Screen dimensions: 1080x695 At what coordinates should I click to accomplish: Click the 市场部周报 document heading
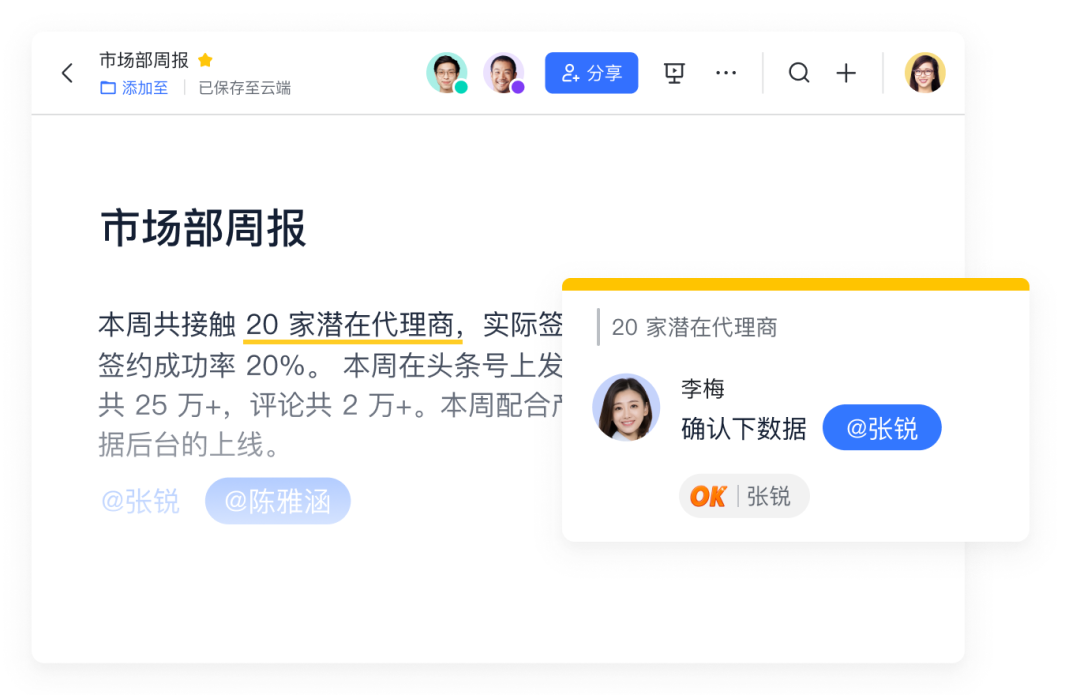pos(203,229)
